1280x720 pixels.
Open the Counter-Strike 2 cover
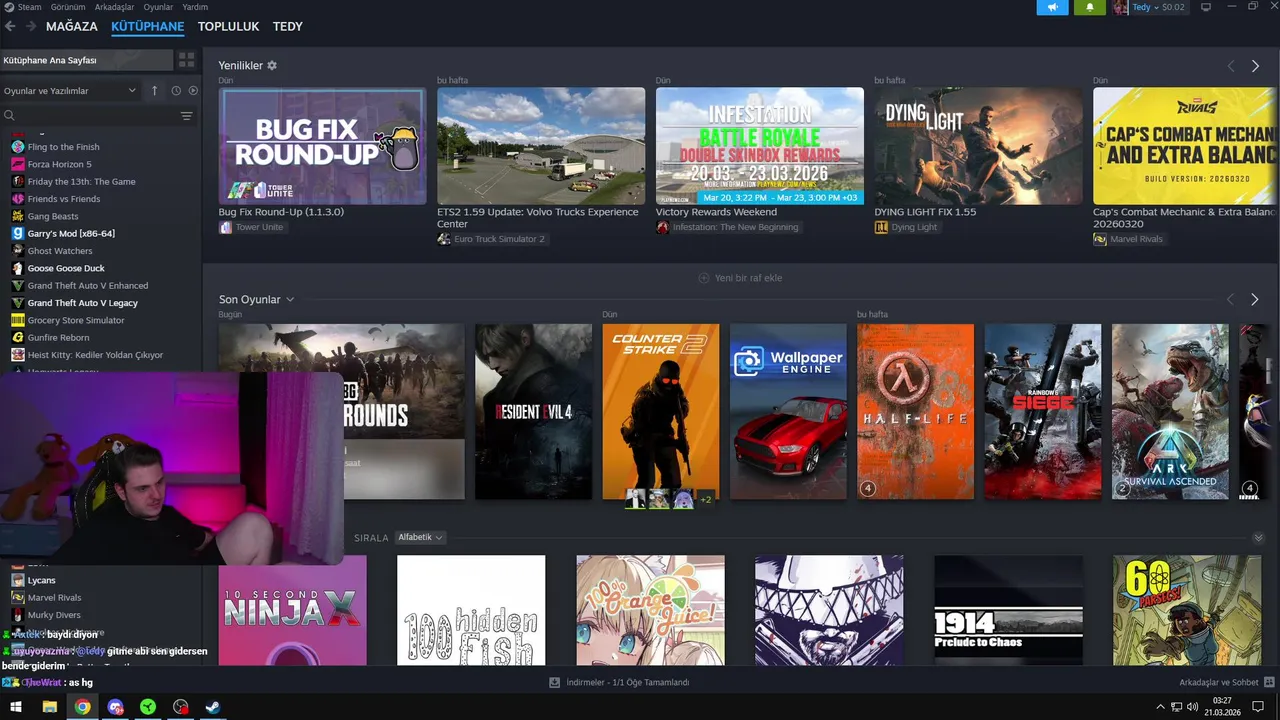(x=661, y=411)
